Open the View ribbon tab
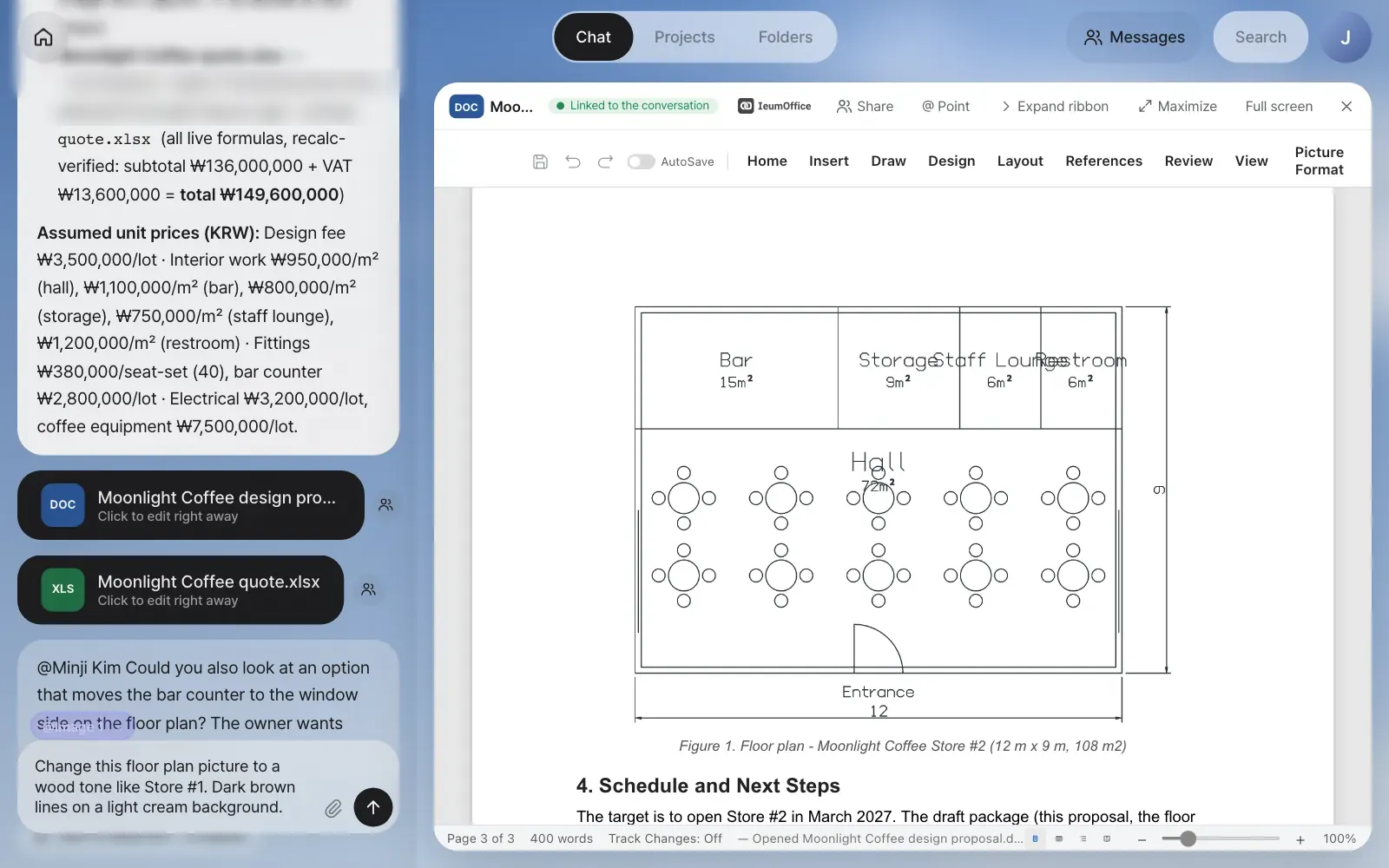1389x868 pixels. tap(1252, 161)
